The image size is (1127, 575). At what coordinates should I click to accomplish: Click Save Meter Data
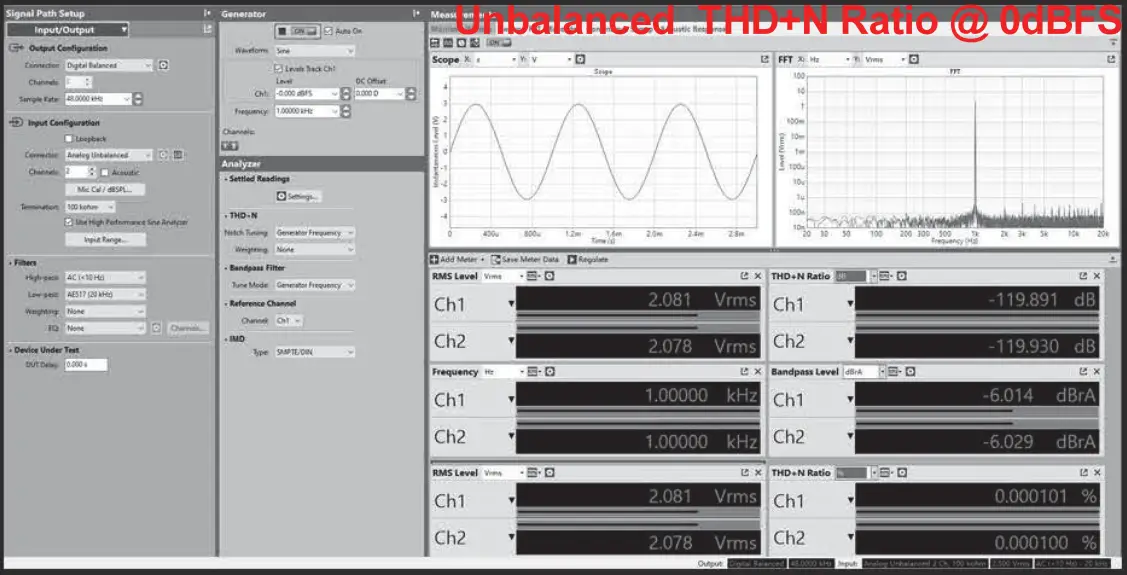pos(525,259)
